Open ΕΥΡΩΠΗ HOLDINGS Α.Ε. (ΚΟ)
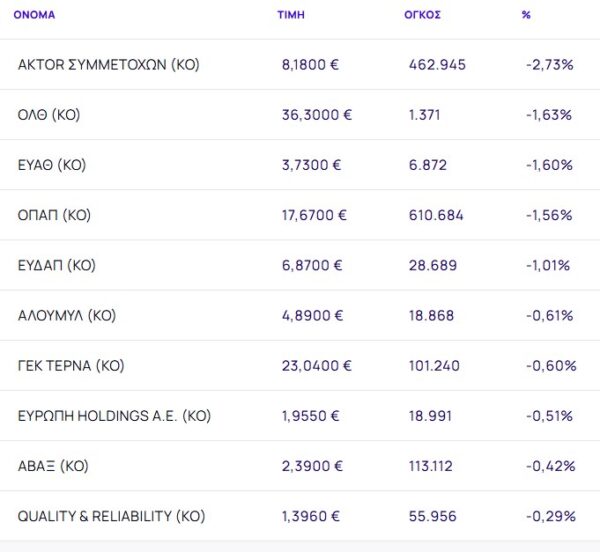The height and width of the screenshot is (552, 600). [114, 416]
